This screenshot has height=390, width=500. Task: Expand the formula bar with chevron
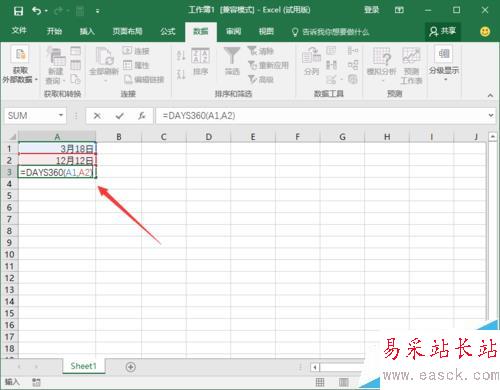point(491,115)
